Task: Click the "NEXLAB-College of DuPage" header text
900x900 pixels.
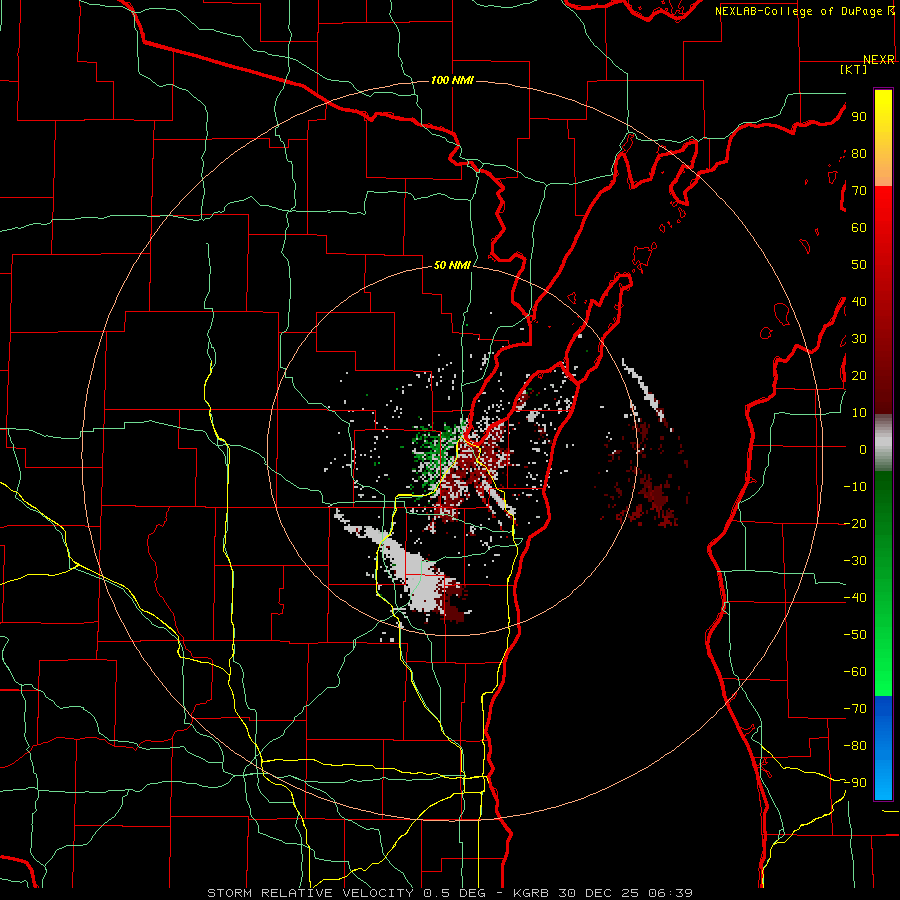Action: click(798, 11)
